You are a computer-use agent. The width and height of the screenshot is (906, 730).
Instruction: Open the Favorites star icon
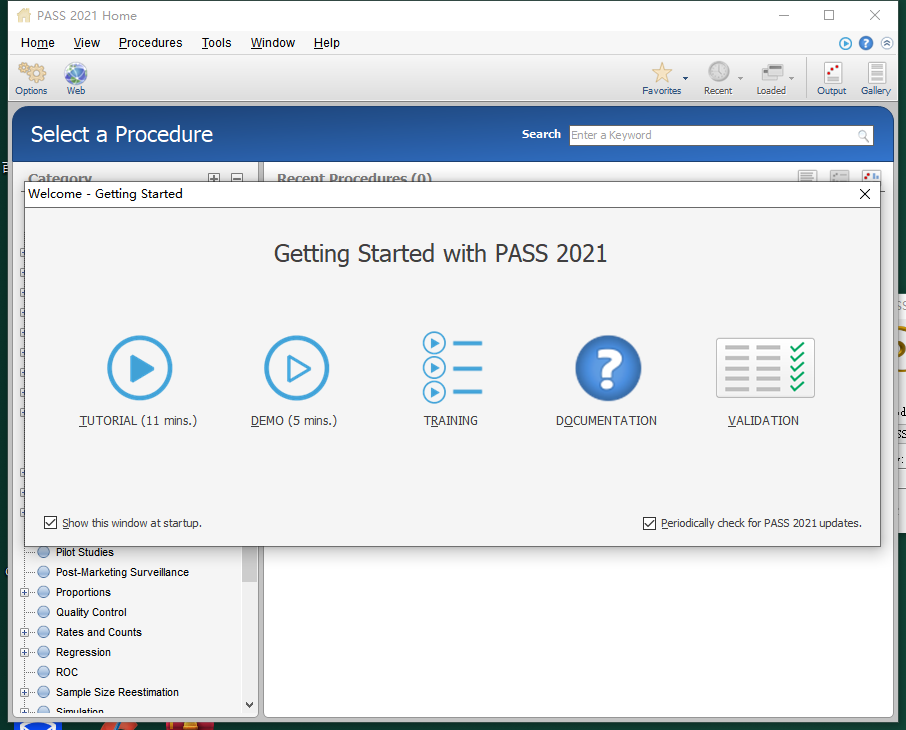662,73
